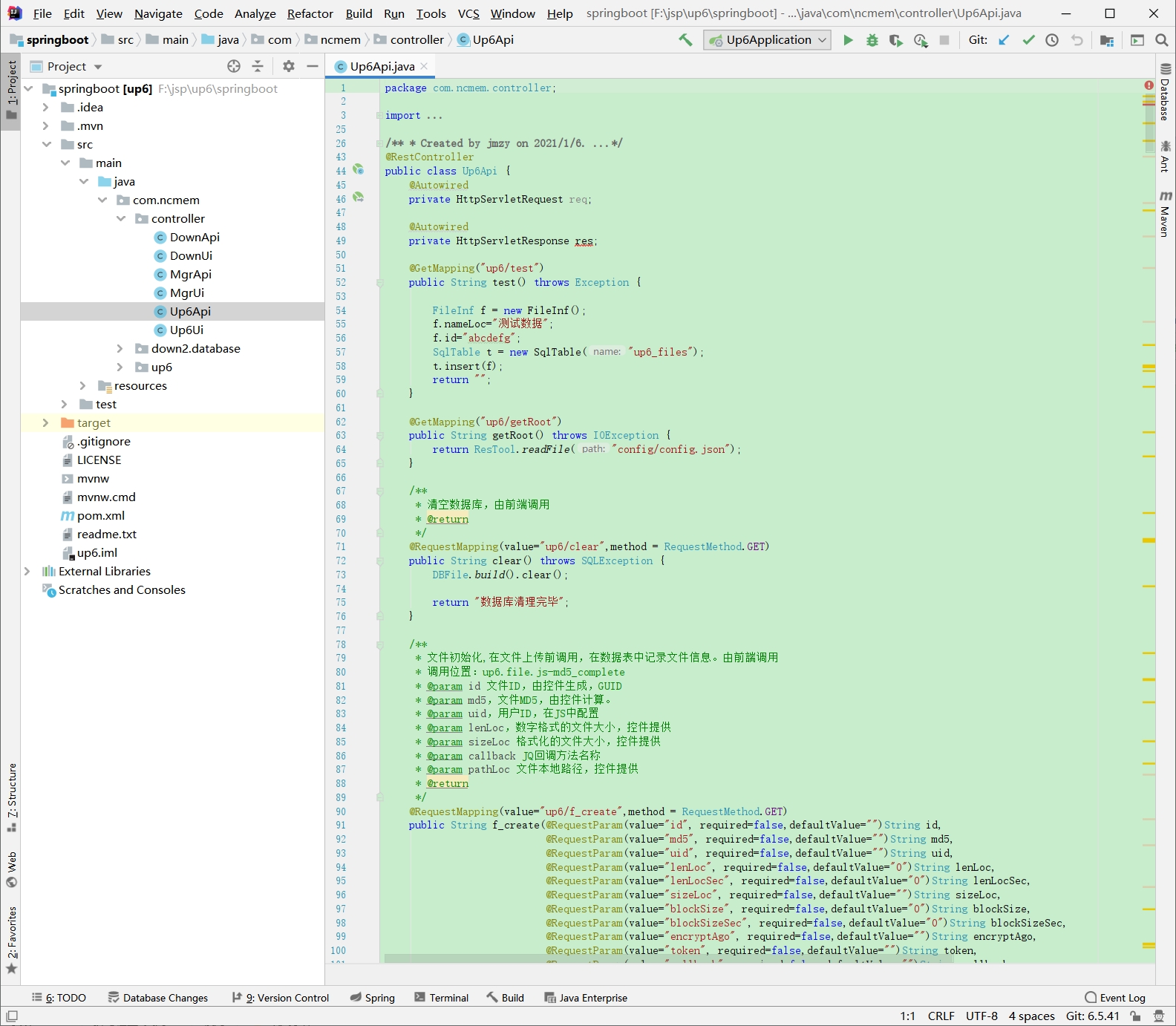Click locate current file target icon

234,66
